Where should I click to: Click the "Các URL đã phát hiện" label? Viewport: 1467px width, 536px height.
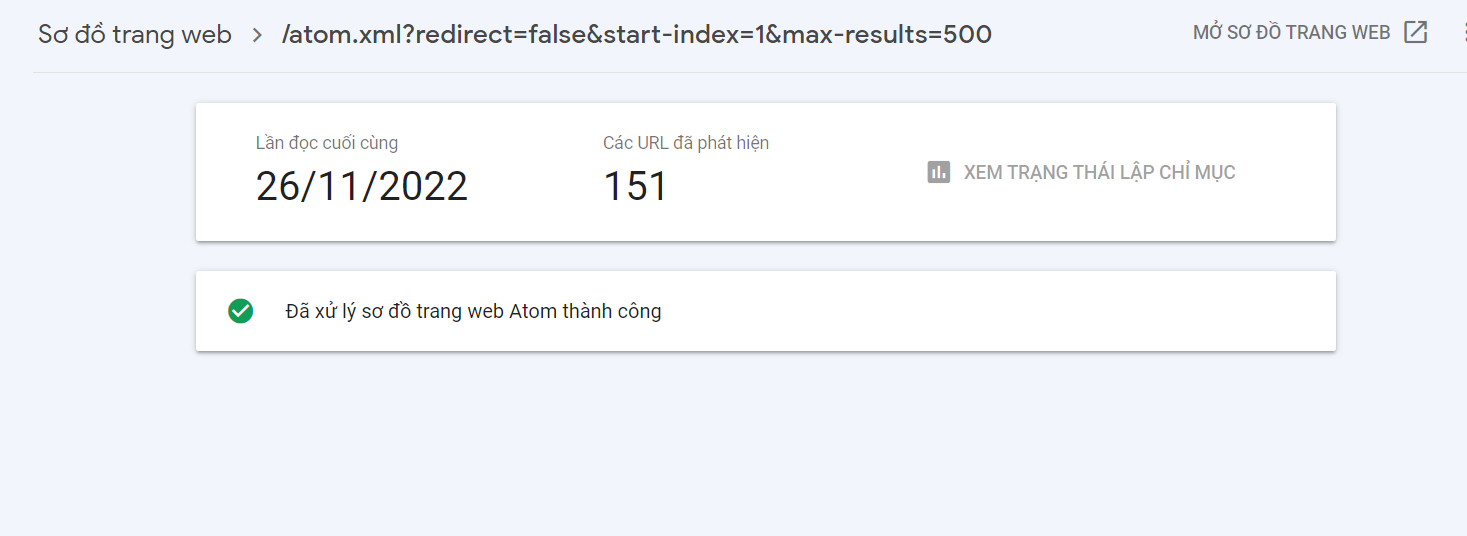[686, 143]
